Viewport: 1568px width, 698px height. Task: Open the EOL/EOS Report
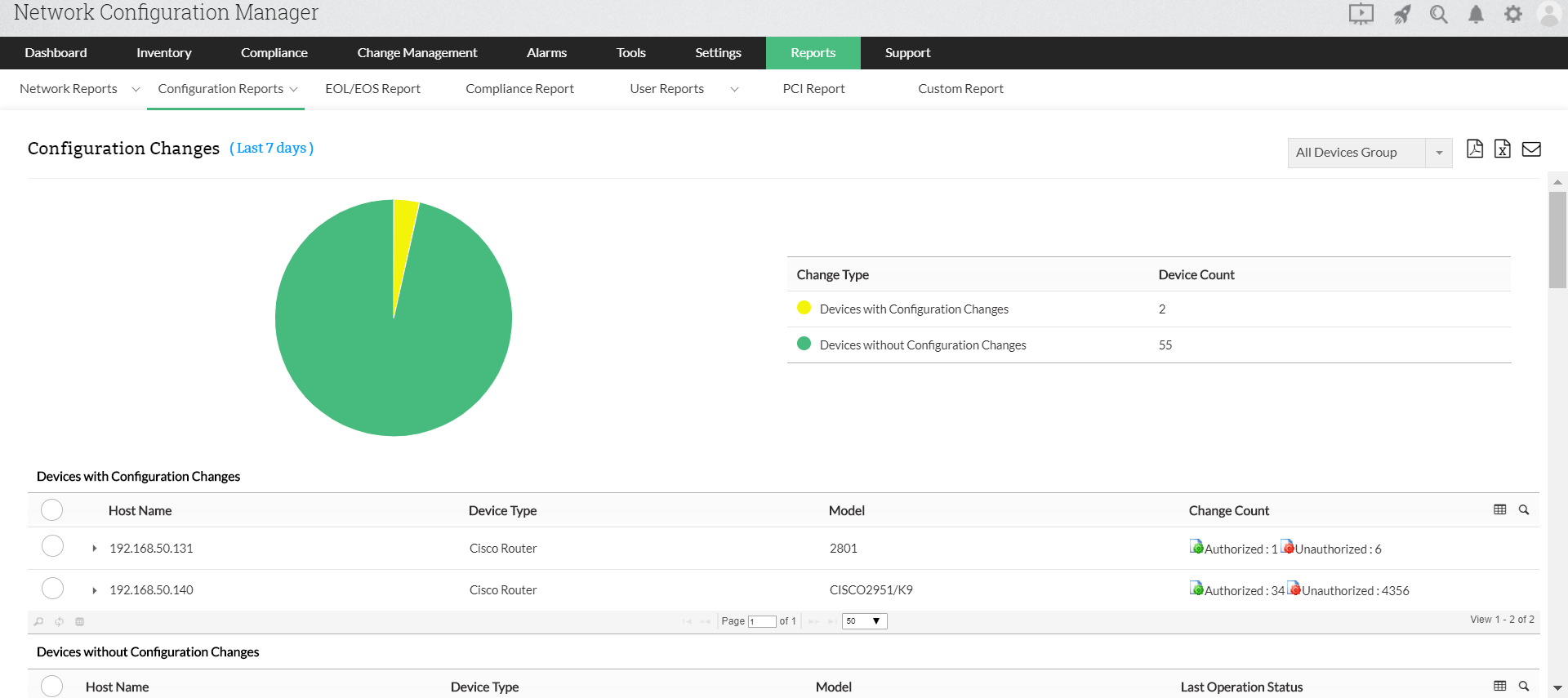(x=372, y=89)
